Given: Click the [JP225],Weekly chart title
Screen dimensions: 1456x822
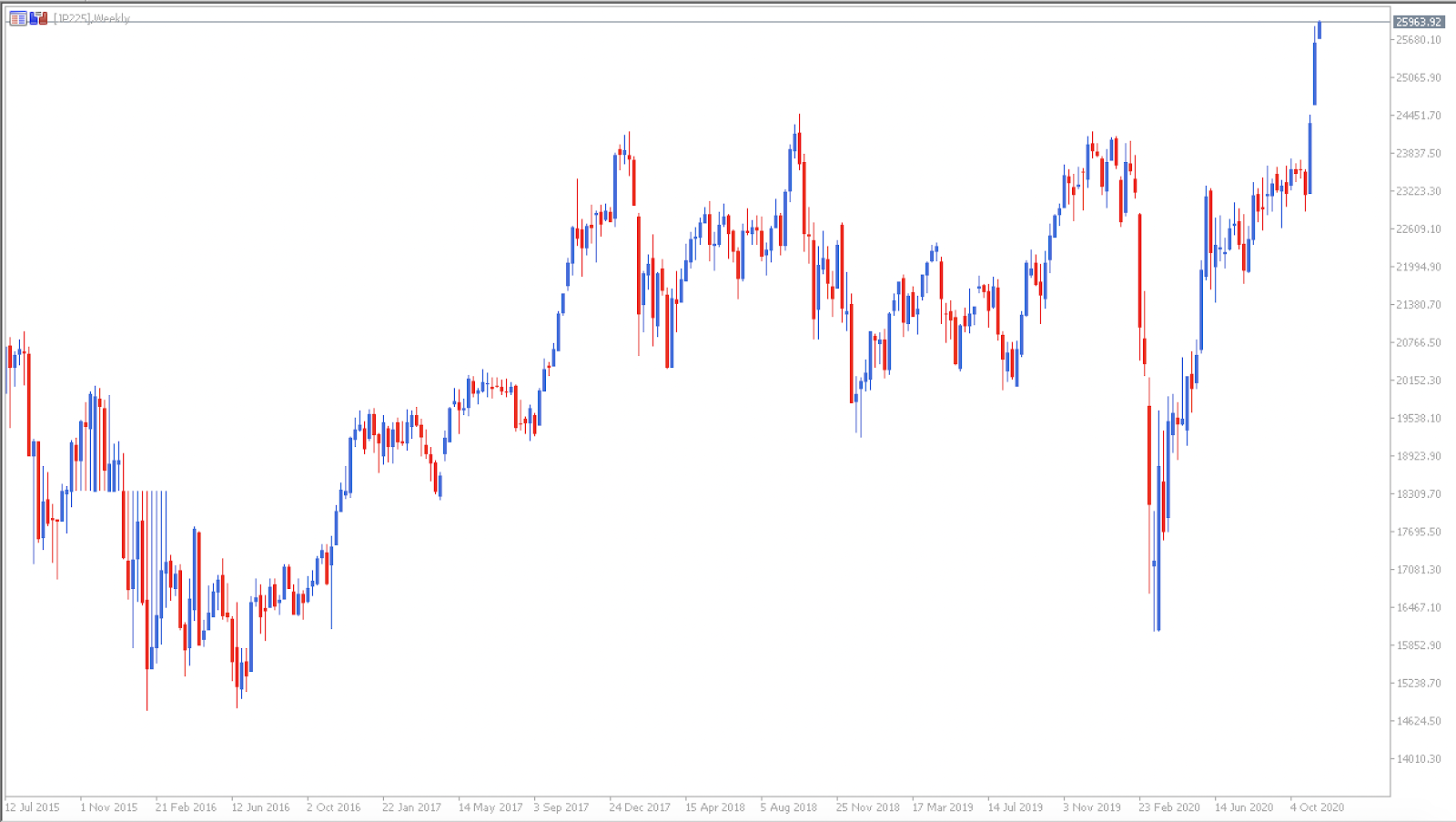Looking at the screenshot, I should click(92, 18).
